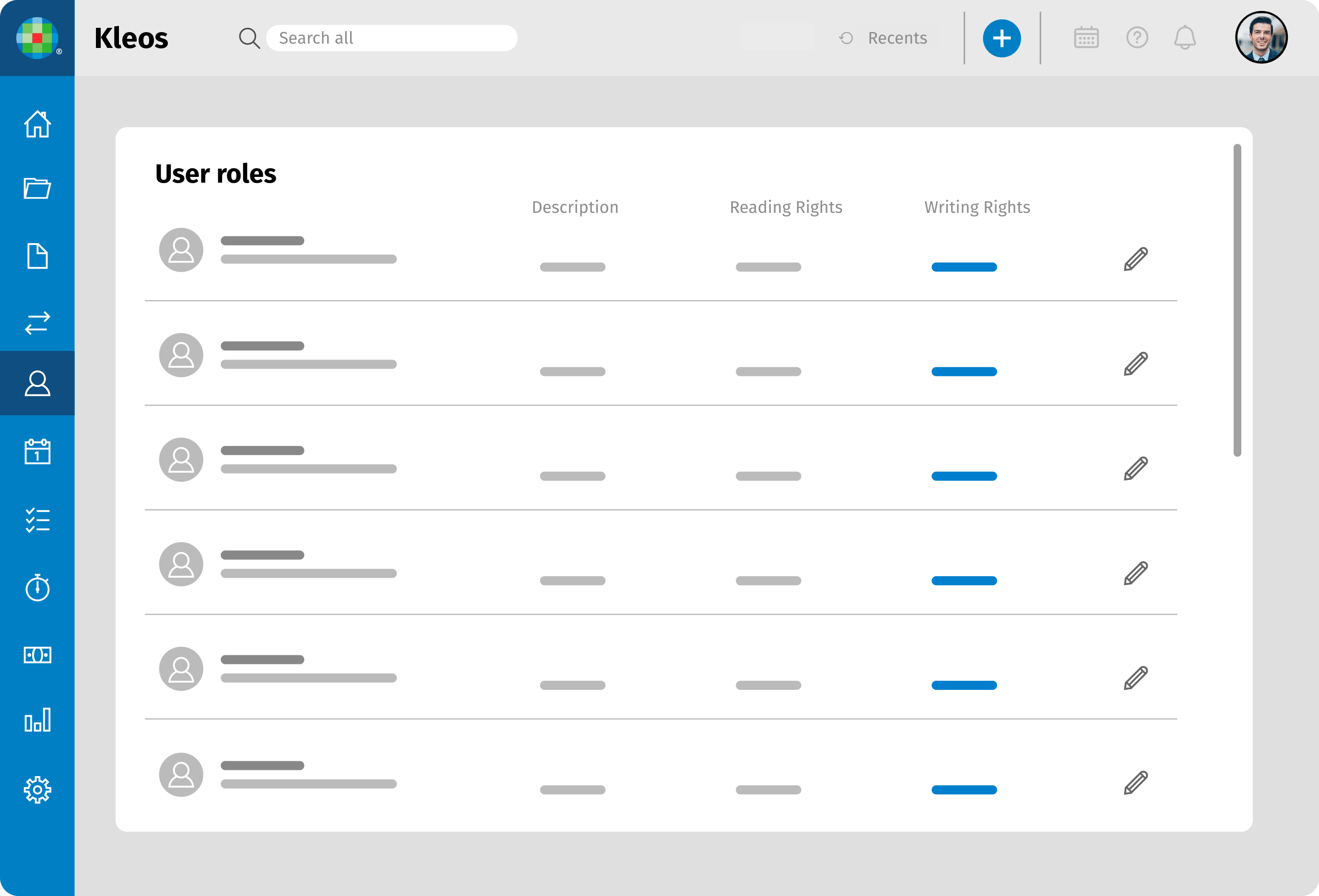Open the notifications bell icon
Image resolution: width=1319 pixels, height=896 pixels.
(1185, 38)
